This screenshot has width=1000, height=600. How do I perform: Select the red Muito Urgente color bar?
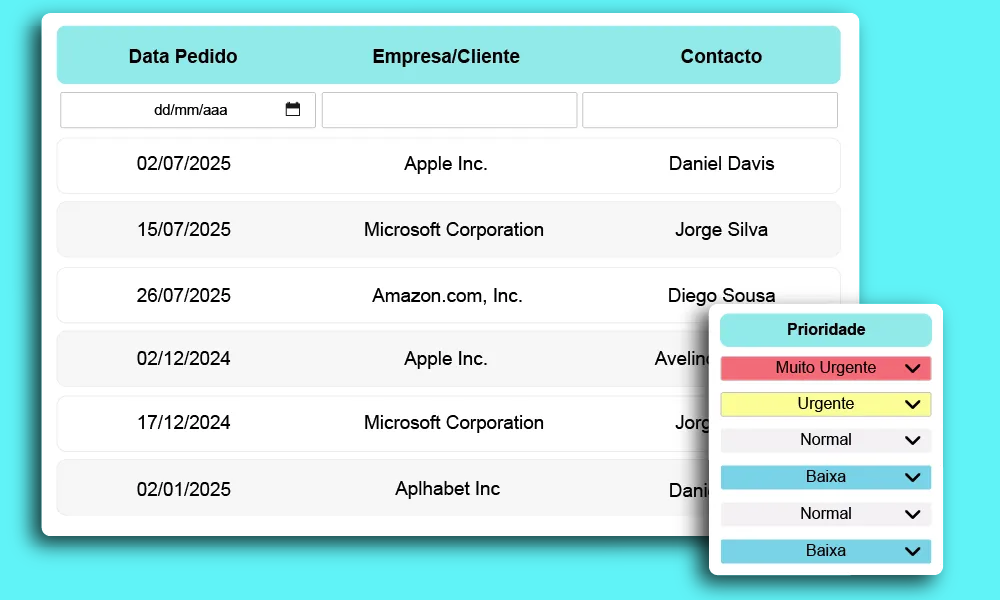click(810, 368)
